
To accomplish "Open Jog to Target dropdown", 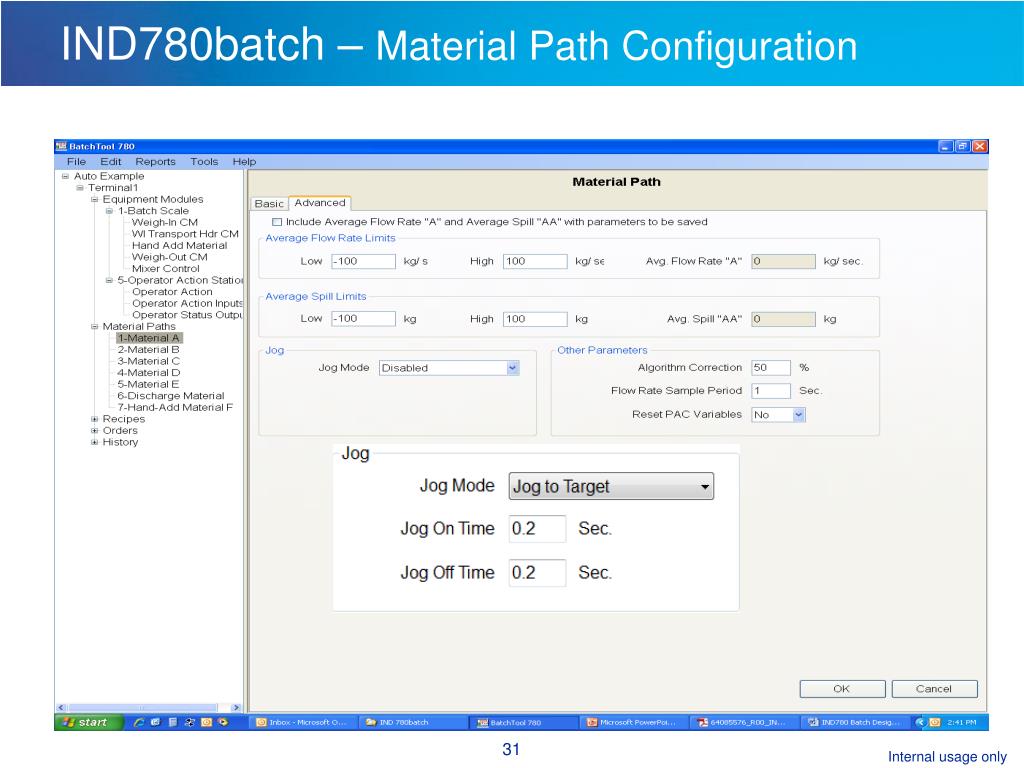I will [611, 487].
